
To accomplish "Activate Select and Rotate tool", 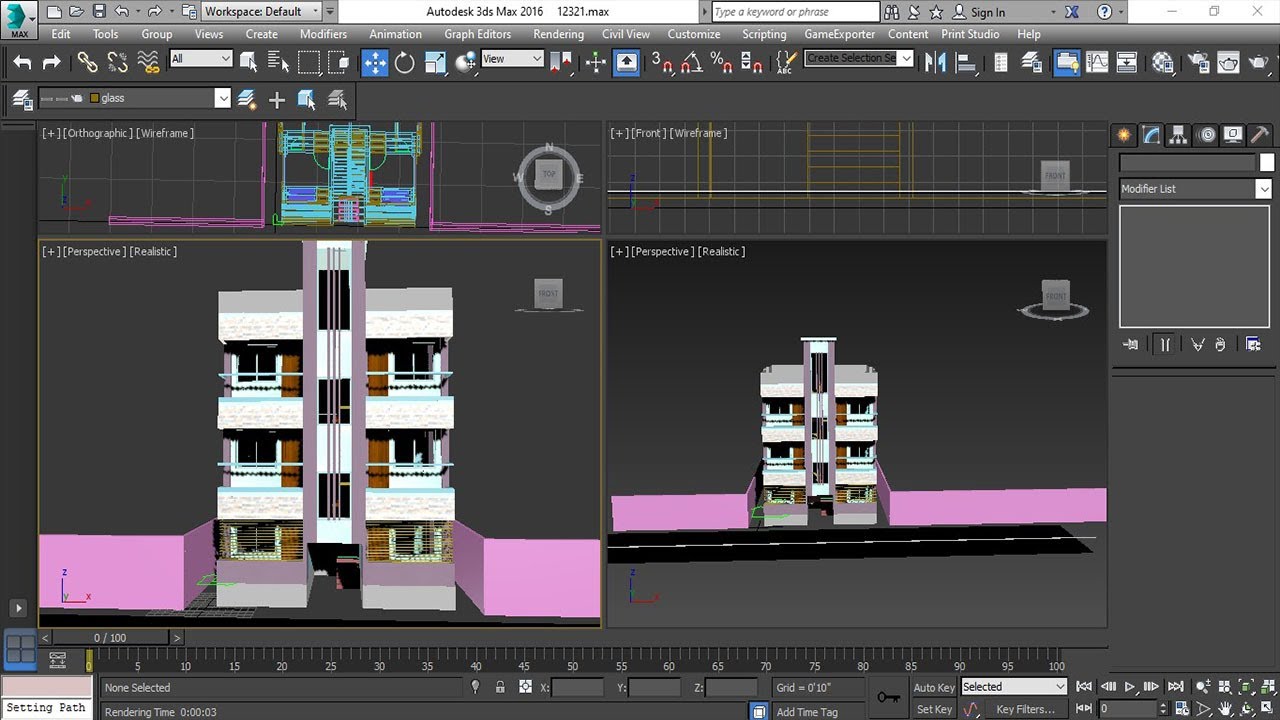I will (404, 62).
